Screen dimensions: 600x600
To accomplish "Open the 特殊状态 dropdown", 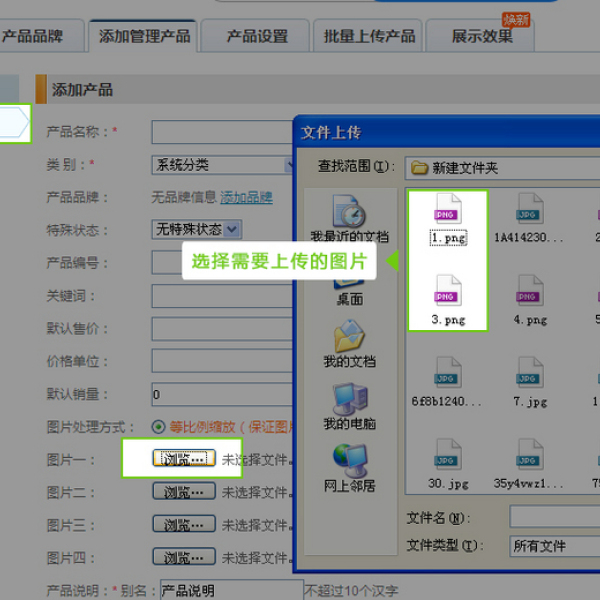I will pyautogui.click(x=197, y=230).
